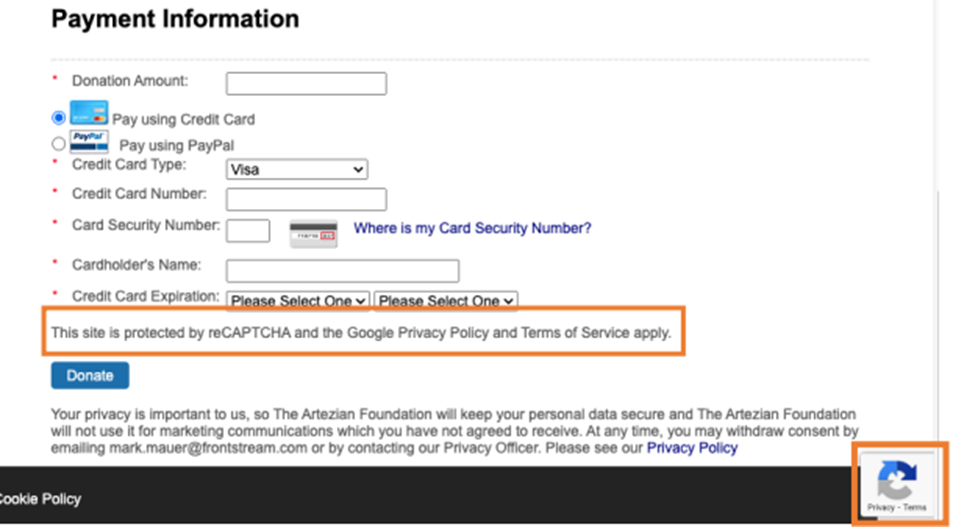Expand the second expiration Please Select One dropdown
This screenshot has height=527, width=953.
[x=446, y=301]
